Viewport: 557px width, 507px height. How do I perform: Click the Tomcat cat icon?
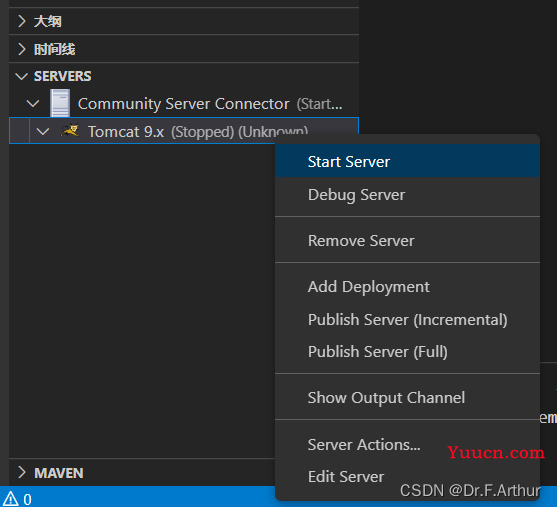point(70,130)
